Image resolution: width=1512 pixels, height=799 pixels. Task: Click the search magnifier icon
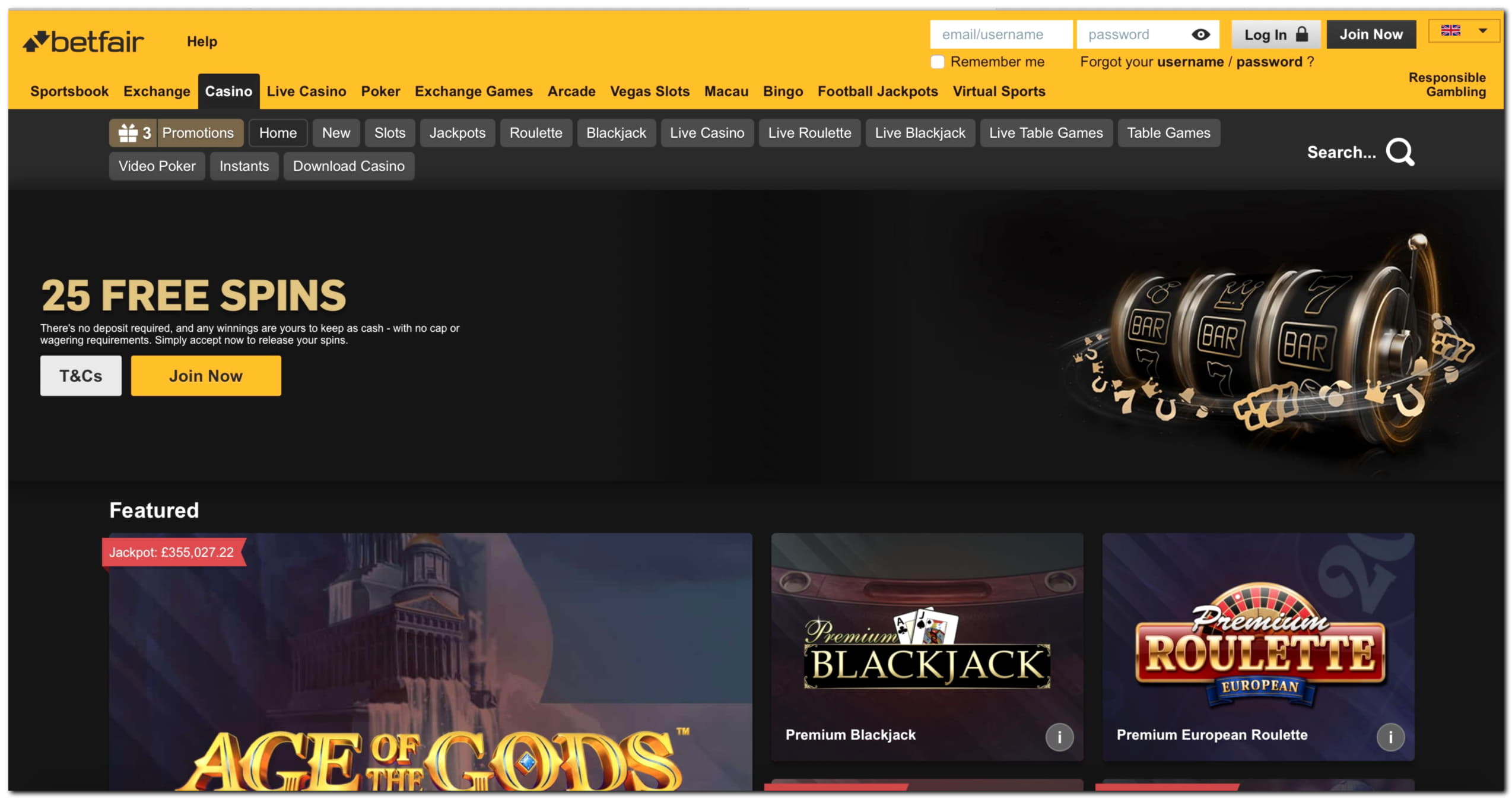click(x=1400, y=153)
